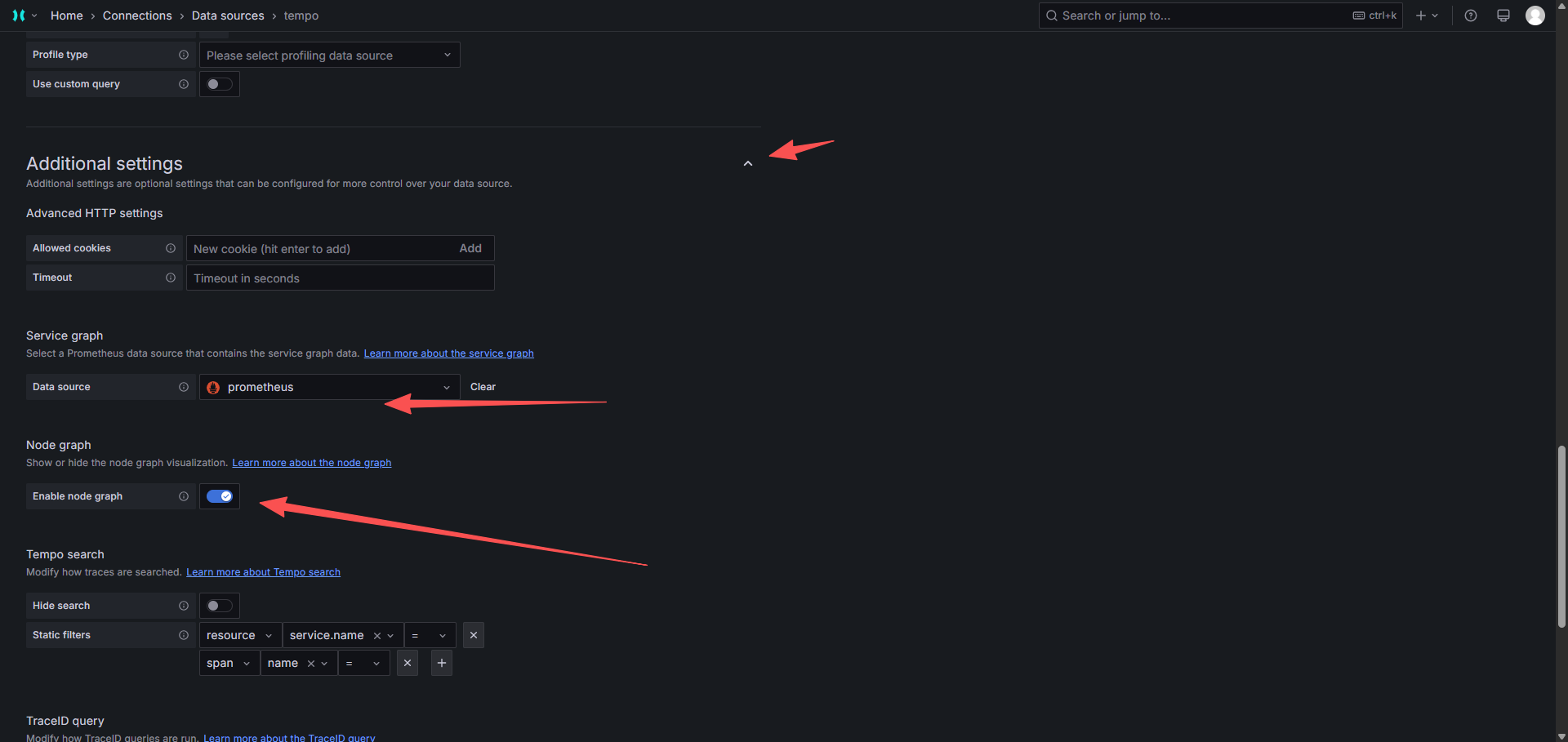Collapse the Additional settings section

747,164
